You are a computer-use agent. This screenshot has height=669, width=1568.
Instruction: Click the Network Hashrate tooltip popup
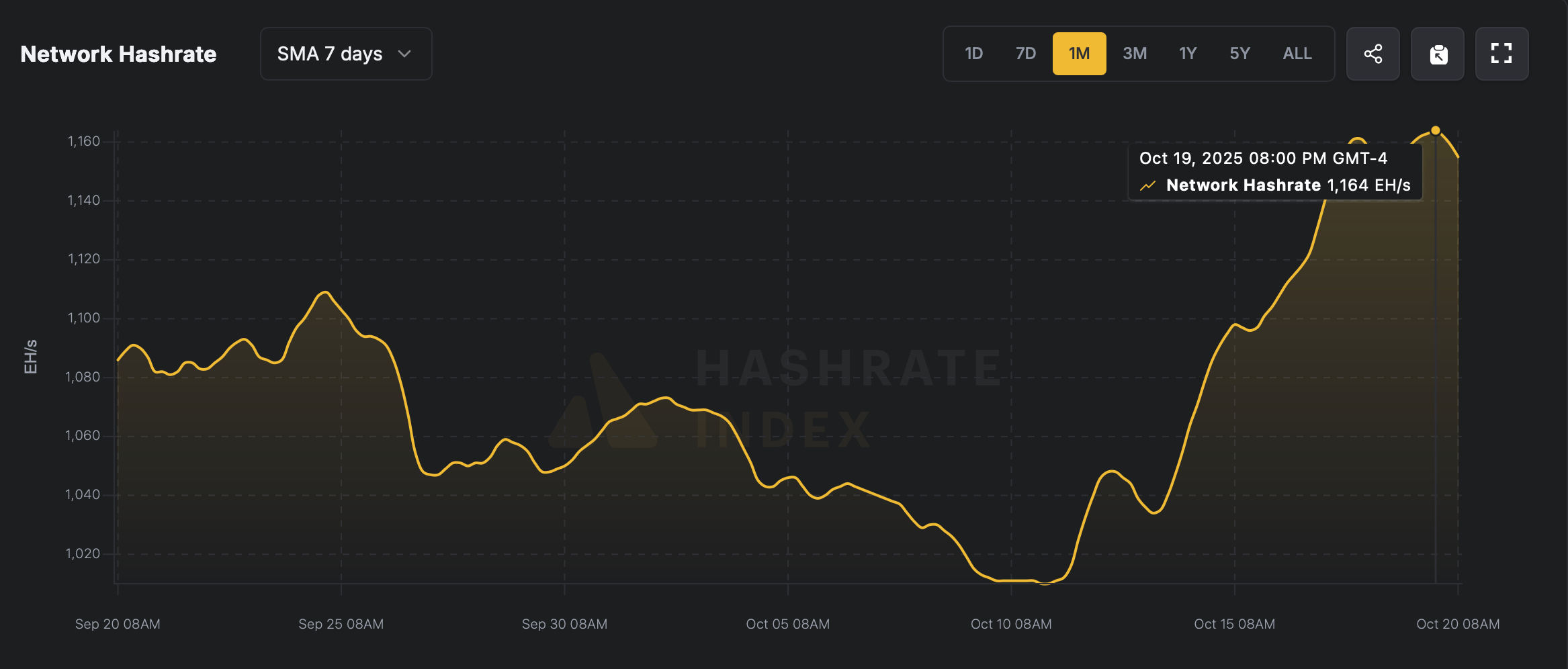pyautogui.click(x=1275, y=171)
